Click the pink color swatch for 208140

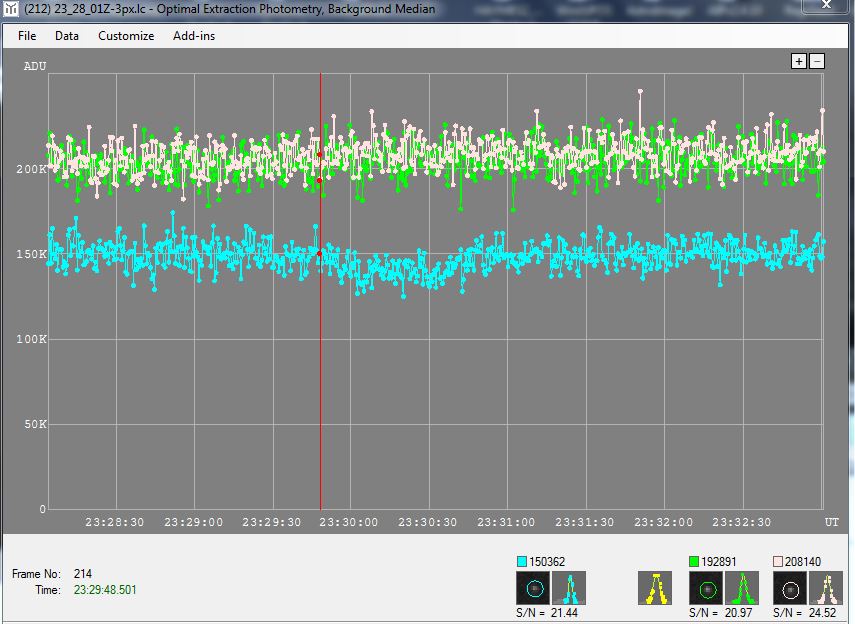point(778,562)
